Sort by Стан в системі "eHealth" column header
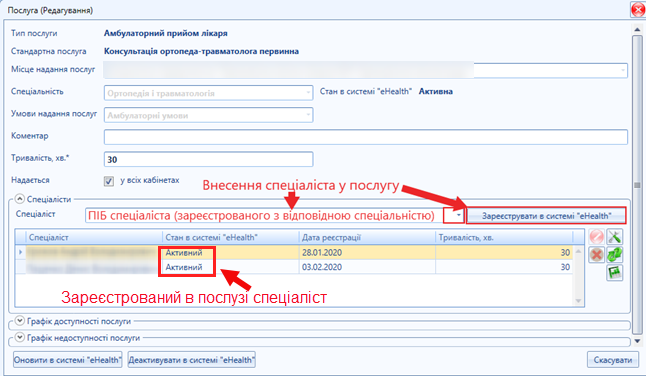This screenshot has height=376, width=646. [x=230, y=237]
